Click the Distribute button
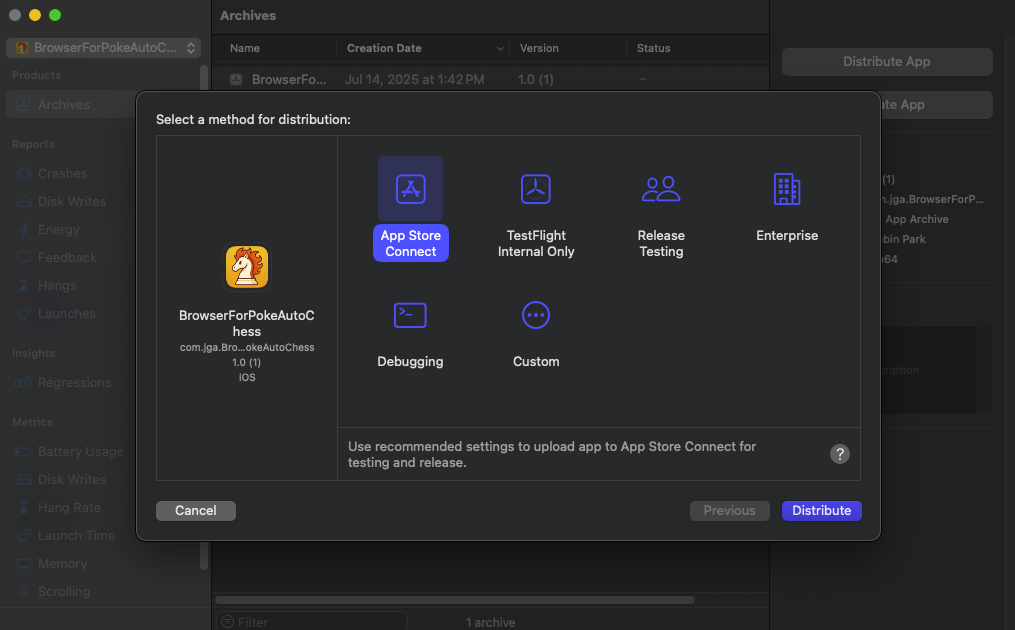The image size is (1015, 630). (821, 510)
